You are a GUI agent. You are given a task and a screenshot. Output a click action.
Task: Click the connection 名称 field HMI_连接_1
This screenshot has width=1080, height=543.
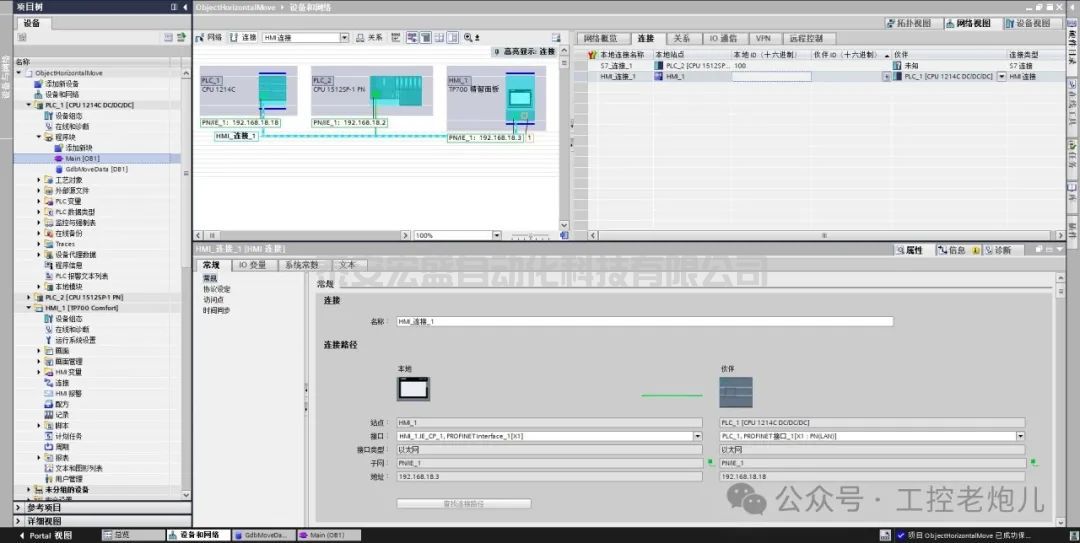pyautogui.click(x=644, y=321)
